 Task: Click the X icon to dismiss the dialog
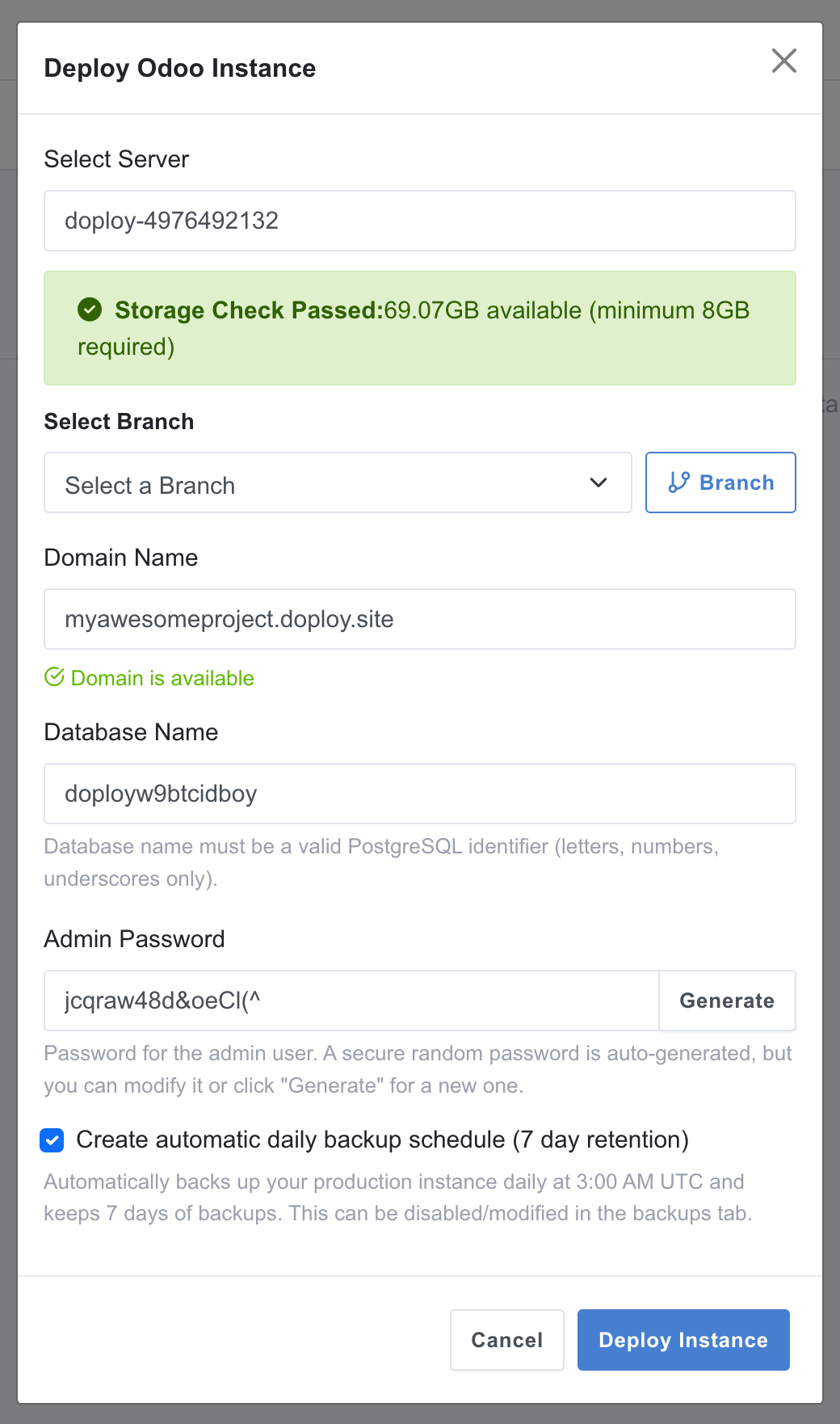tap(783, 61)
